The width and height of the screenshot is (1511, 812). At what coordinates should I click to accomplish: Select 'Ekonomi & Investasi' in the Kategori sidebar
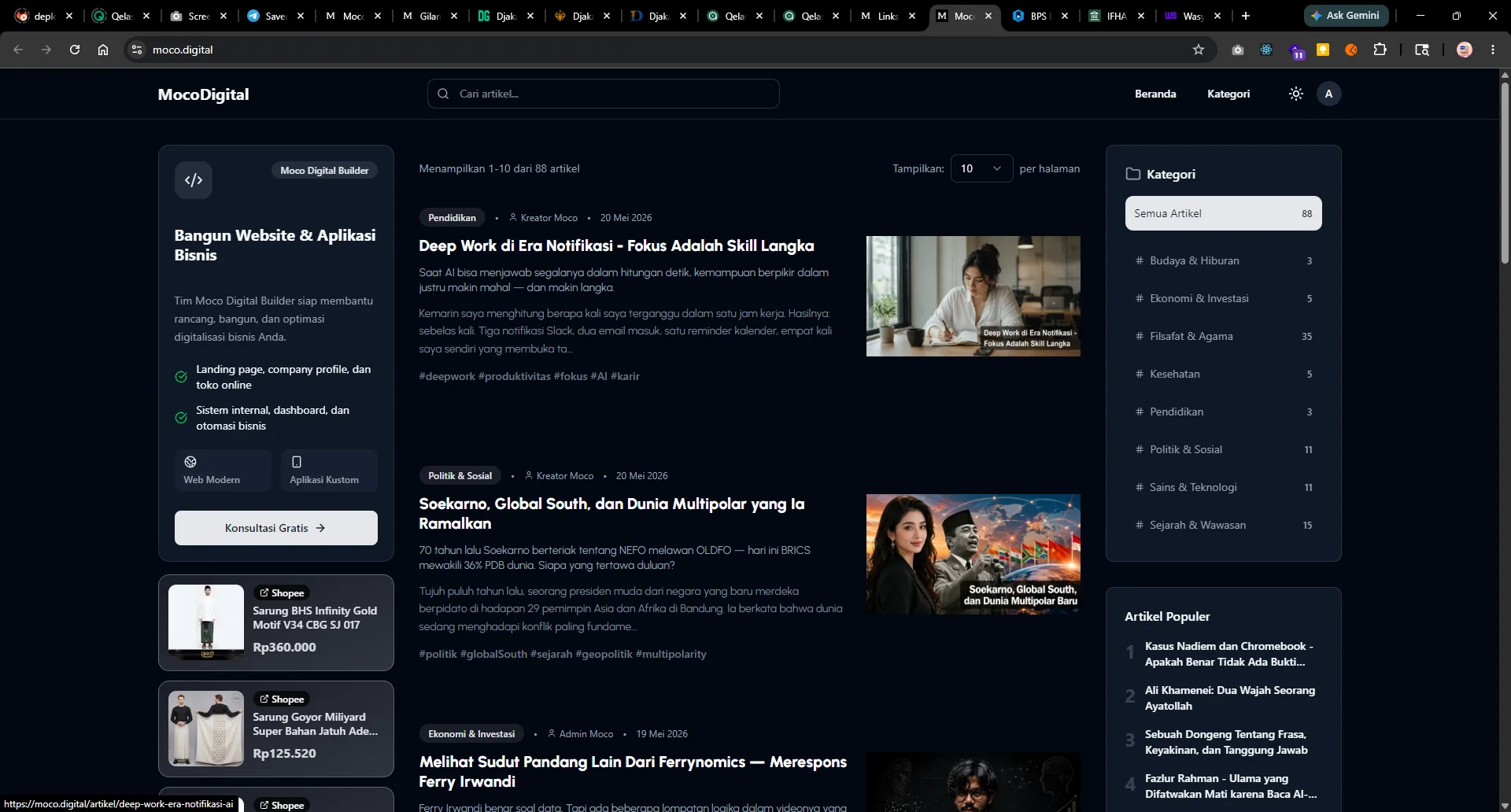(1223, 298)
